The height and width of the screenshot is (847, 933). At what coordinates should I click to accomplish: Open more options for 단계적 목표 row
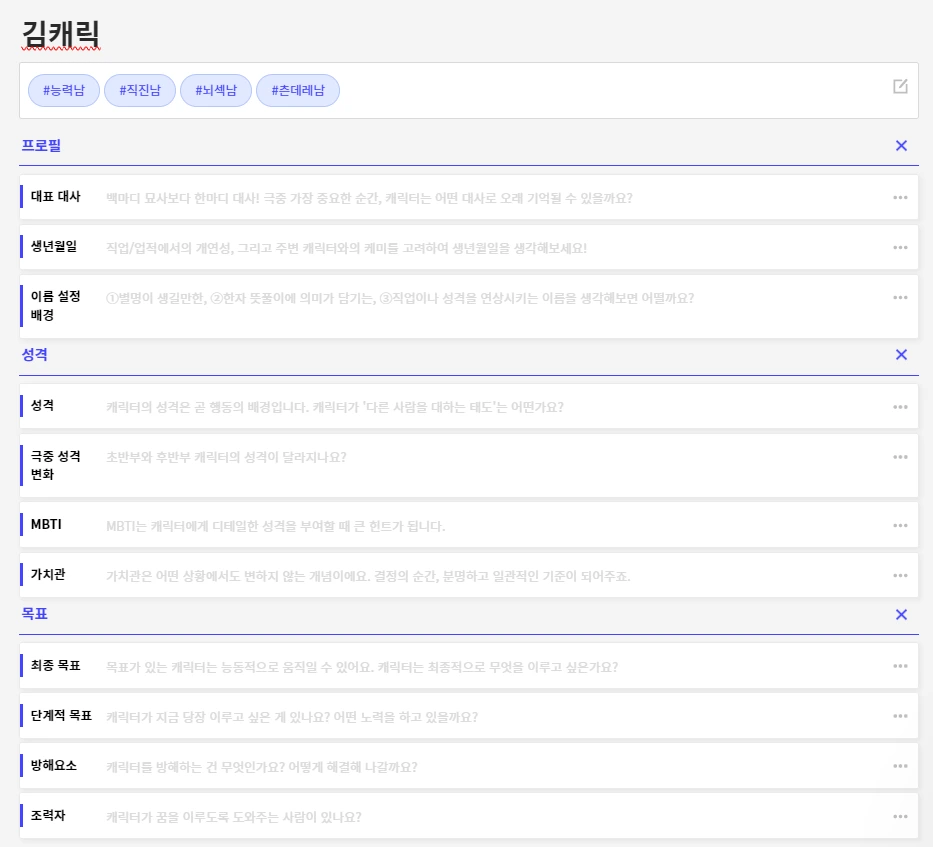click(x=900, y=716)
